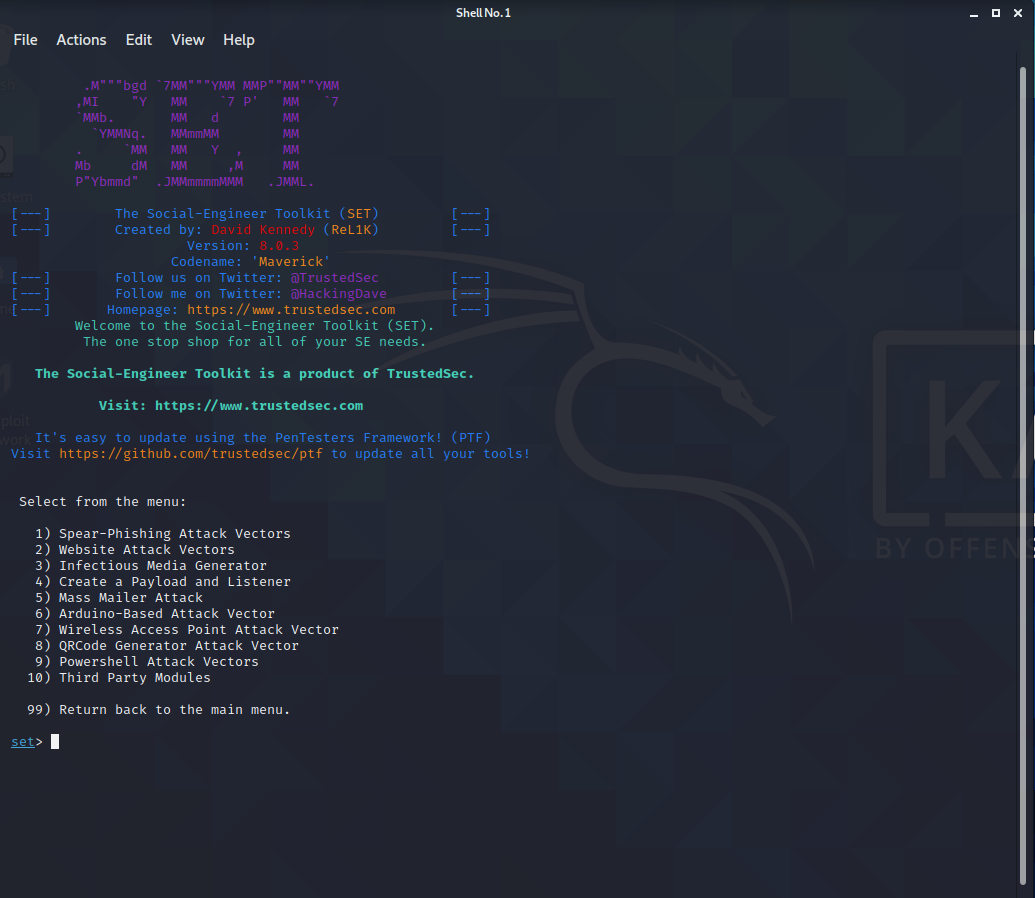Open the Actions menu
The image size is (1035, 898).
click(81, 40)
